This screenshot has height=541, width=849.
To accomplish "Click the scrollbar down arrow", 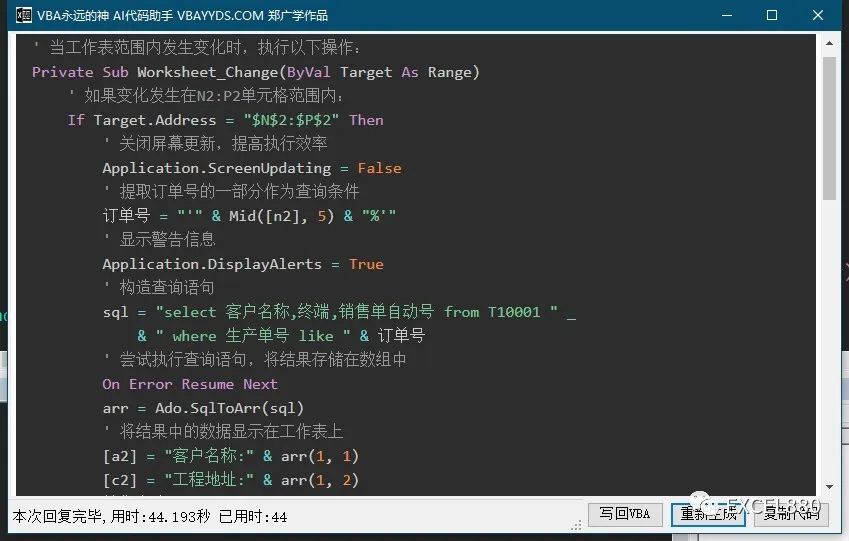I will coord(830,487).
